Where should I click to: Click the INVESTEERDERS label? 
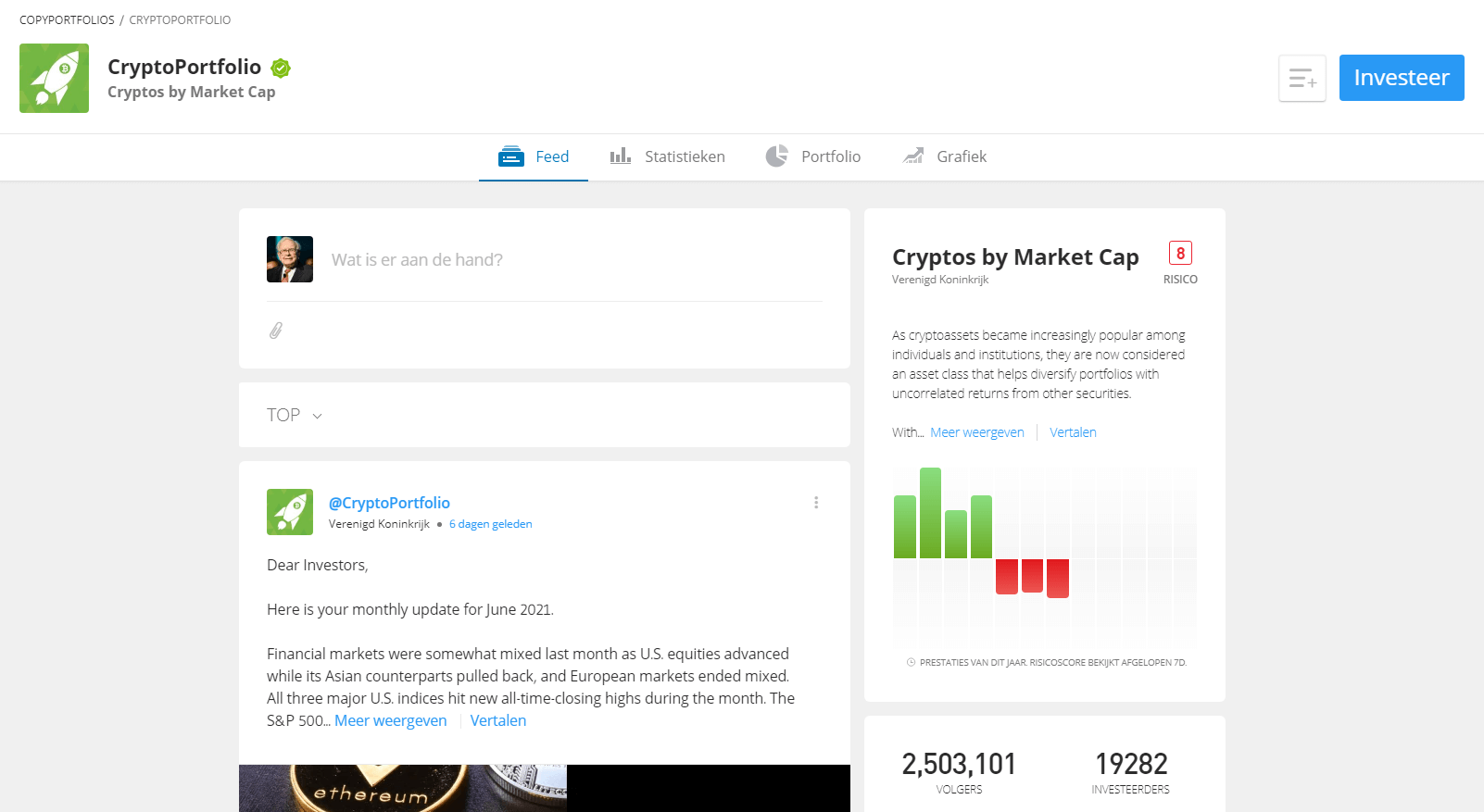click(x=1131, y=790)
